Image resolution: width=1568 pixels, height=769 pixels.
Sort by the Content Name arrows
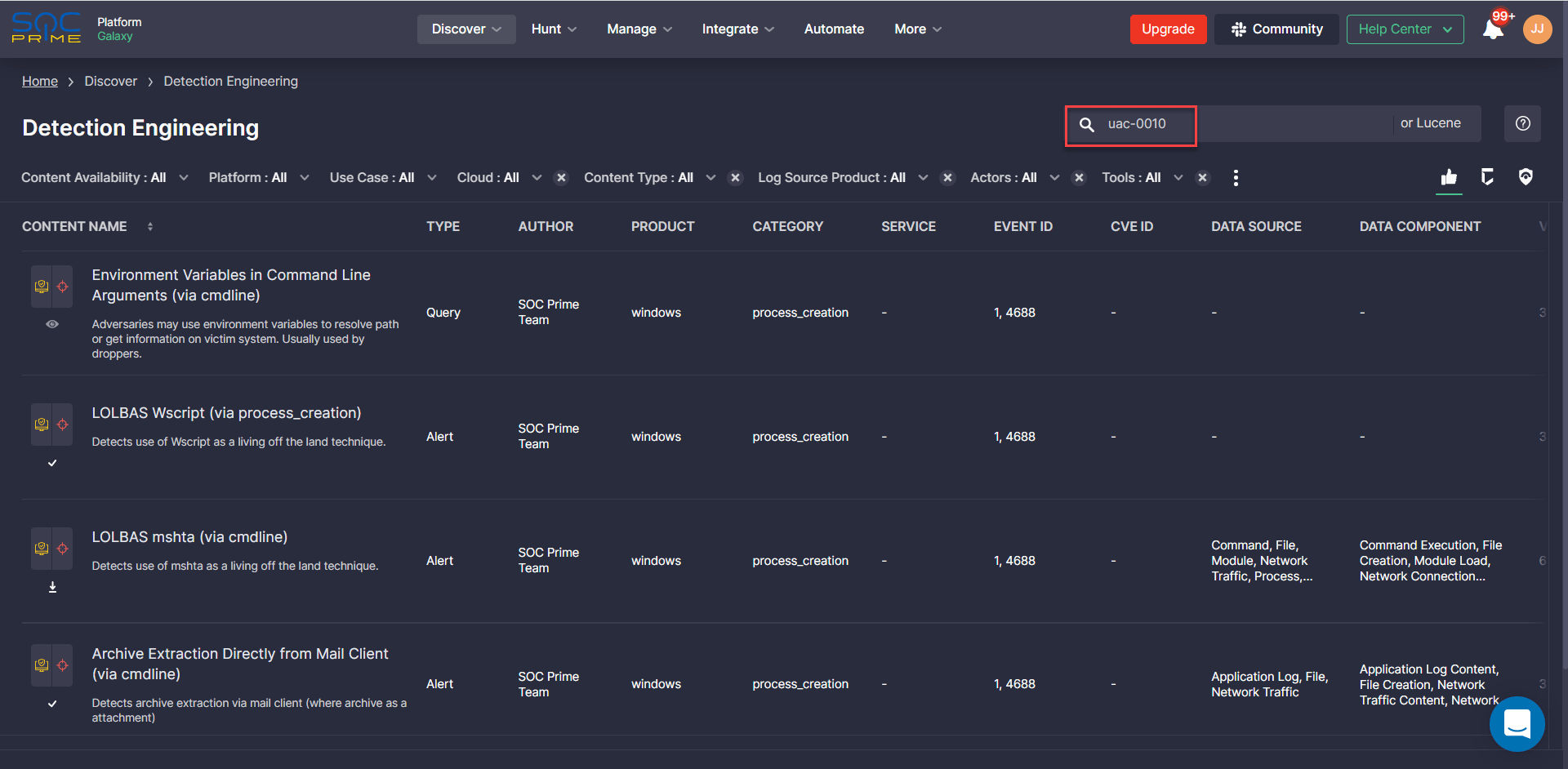pyautogui.click(x=150, y=226)
